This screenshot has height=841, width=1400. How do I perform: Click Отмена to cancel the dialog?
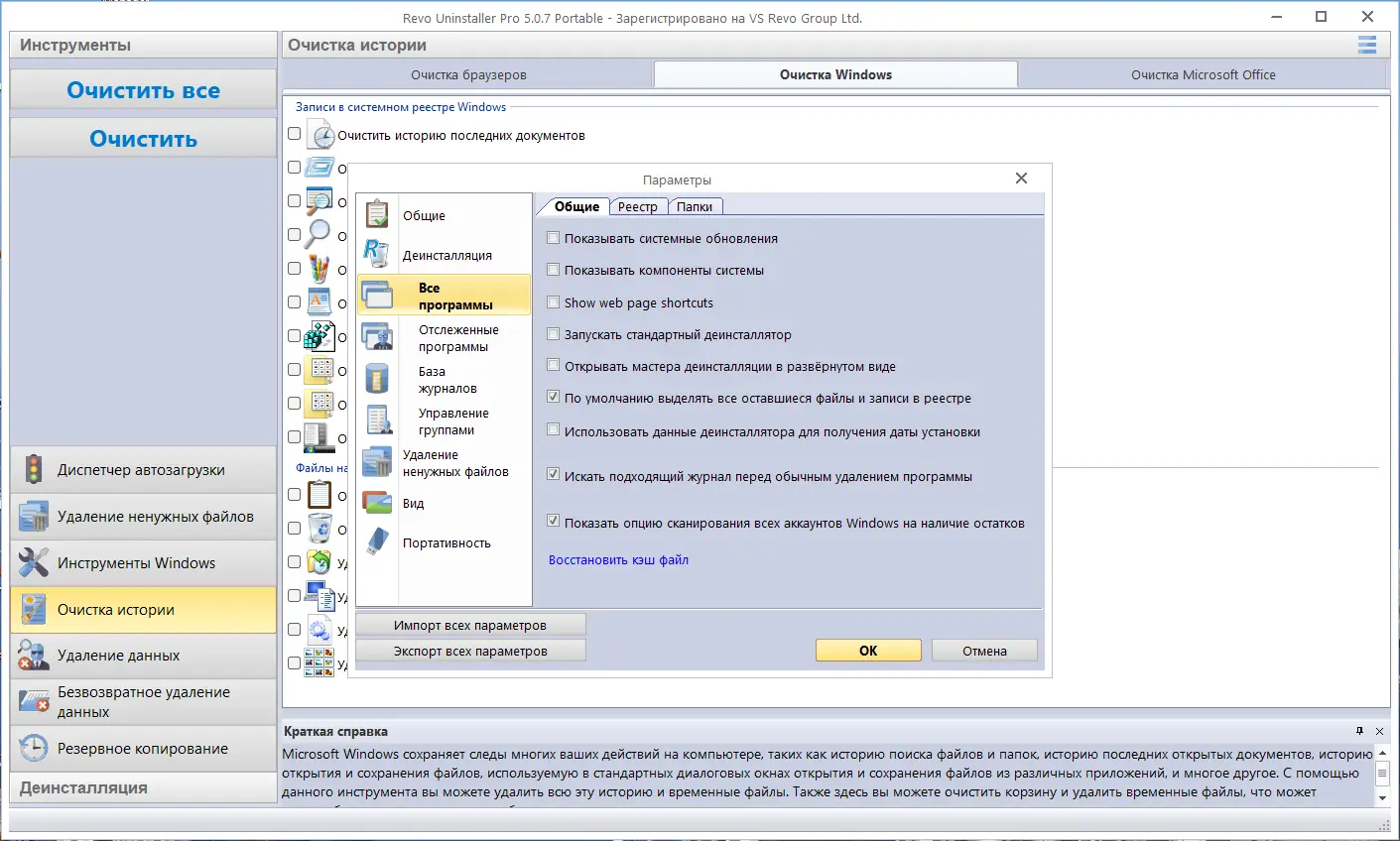click(984, 651)
